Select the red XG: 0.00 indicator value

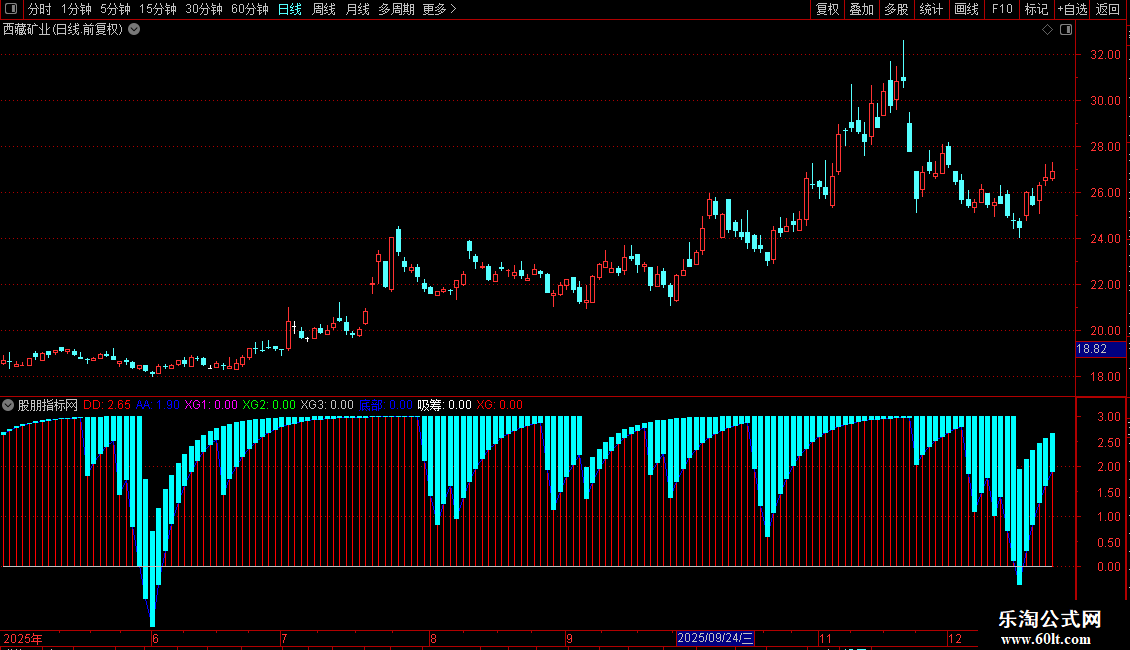click(x=499, y=405)
